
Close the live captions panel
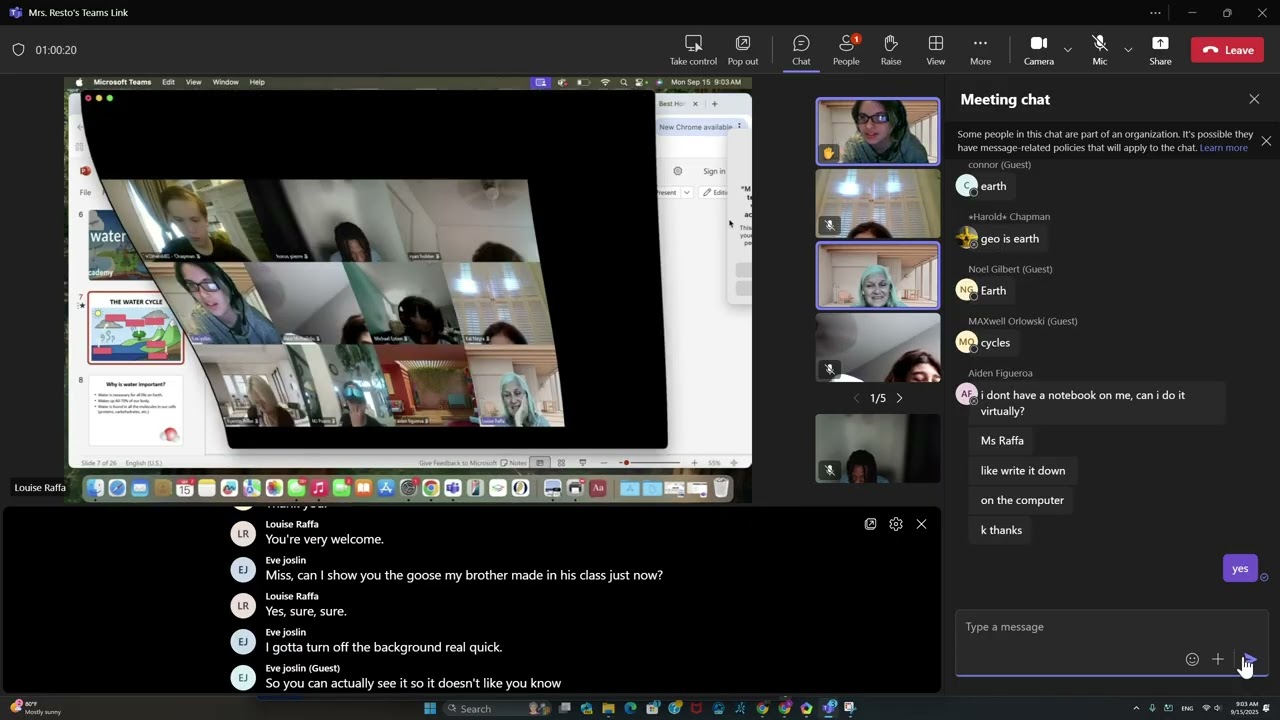pyautogui.click(x=921, y=524)
